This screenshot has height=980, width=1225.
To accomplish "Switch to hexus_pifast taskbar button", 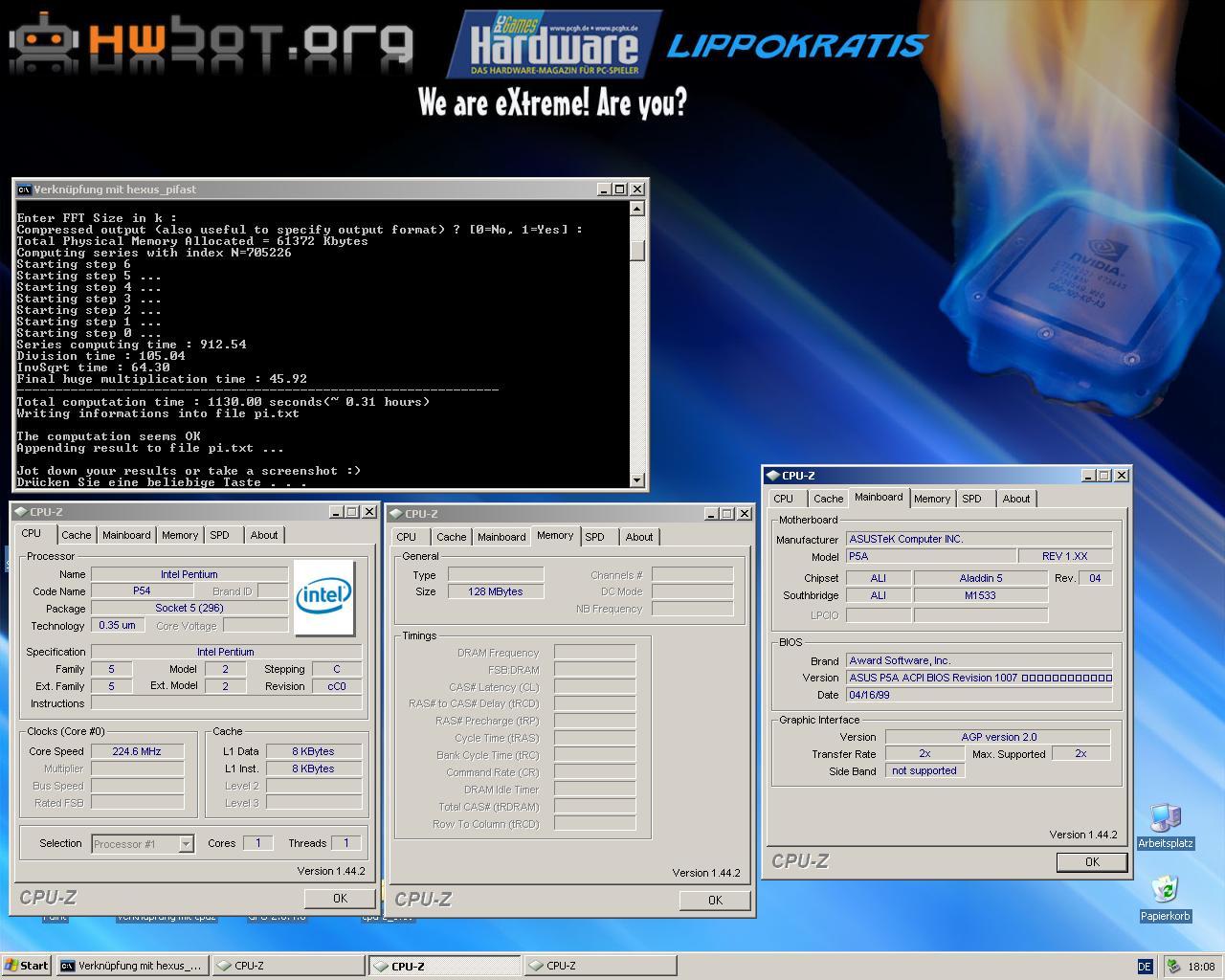I will (x=133, y=966).
